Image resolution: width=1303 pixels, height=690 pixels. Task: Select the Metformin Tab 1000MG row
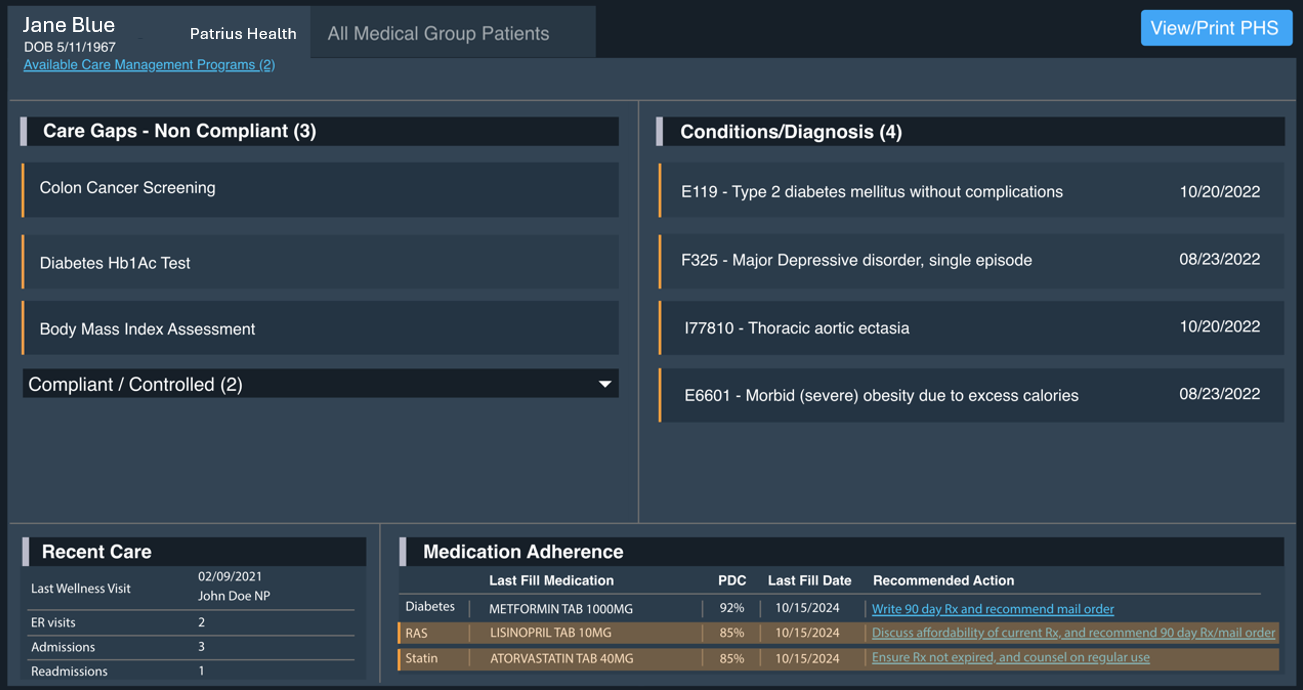pyautogui.click(x=560, y=609)
